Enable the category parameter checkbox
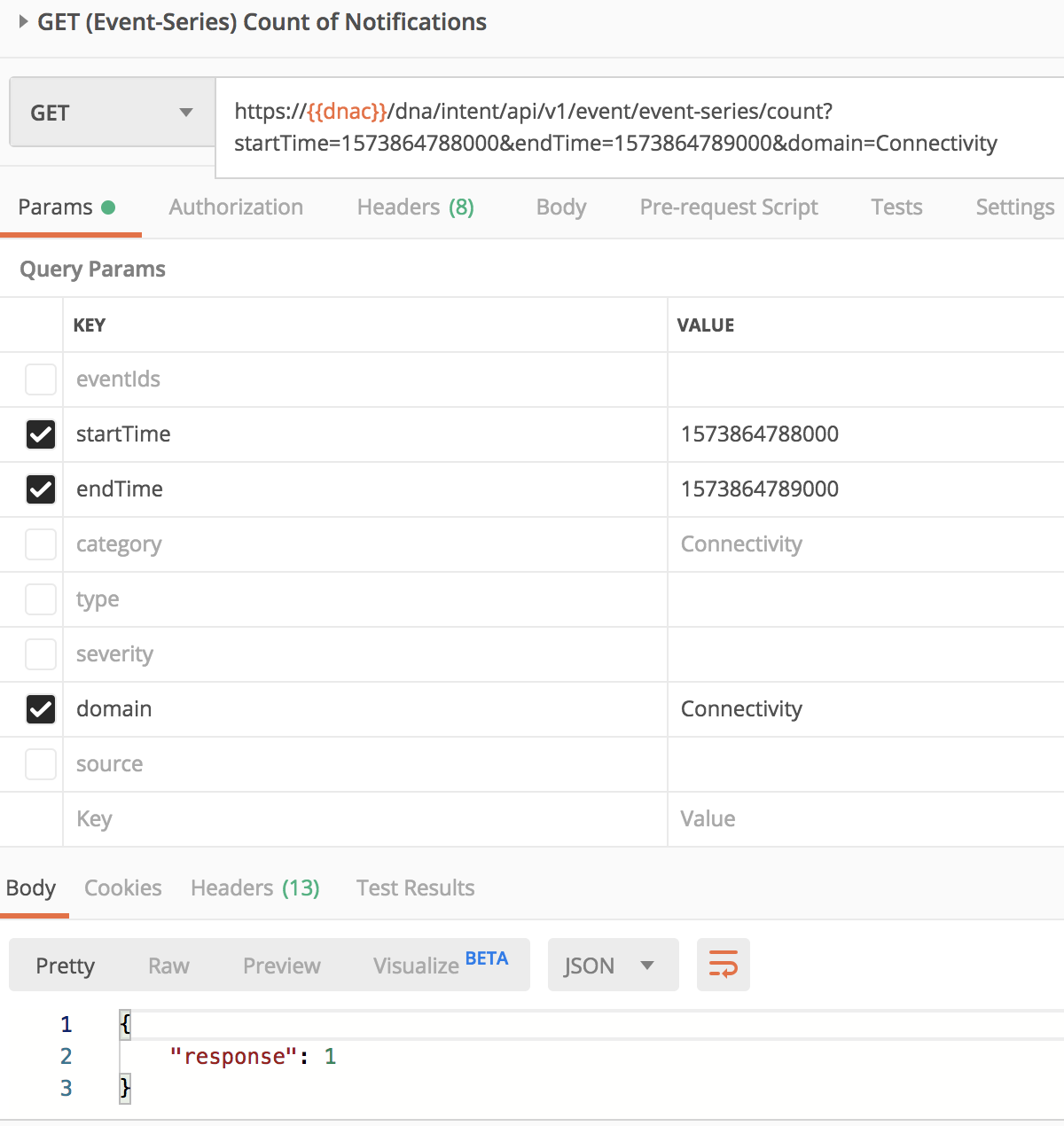1064x1126 pixels. click(41, 544)
